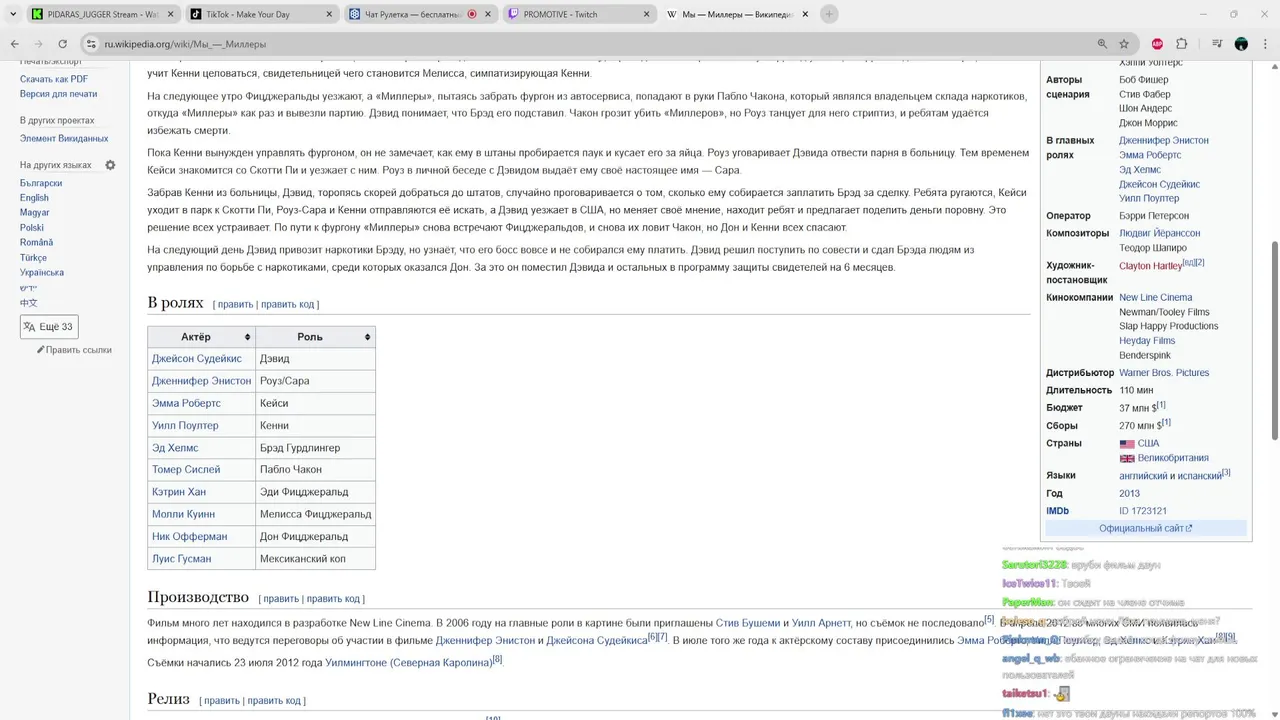Switch to the PROMOTIVE Twitch tab
This screenshot has width=1280, height=720.
click(x=577, y=14)
